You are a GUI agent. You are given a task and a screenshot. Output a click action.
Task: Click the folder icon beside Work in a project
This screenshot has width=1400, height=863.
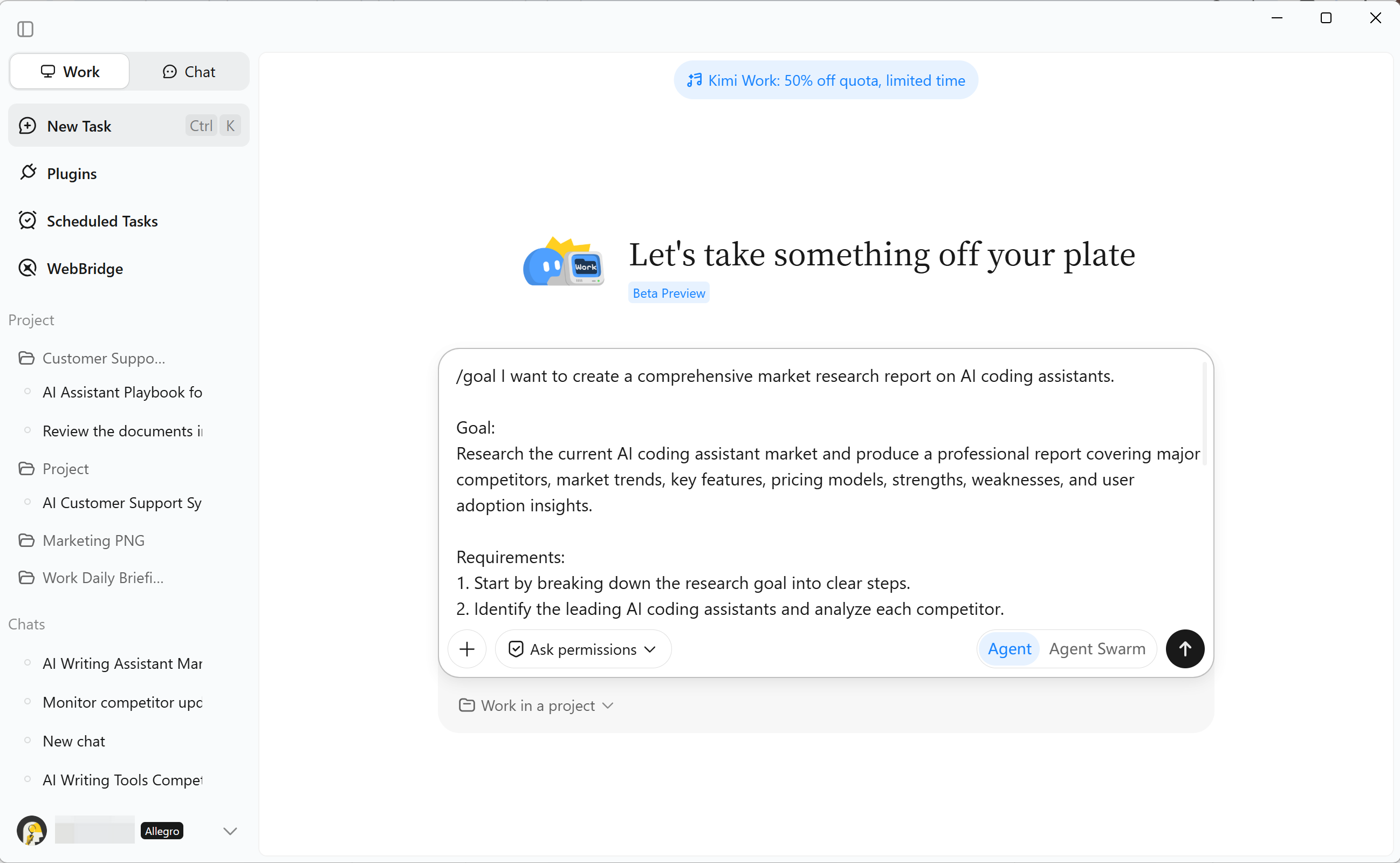(466, 706)
